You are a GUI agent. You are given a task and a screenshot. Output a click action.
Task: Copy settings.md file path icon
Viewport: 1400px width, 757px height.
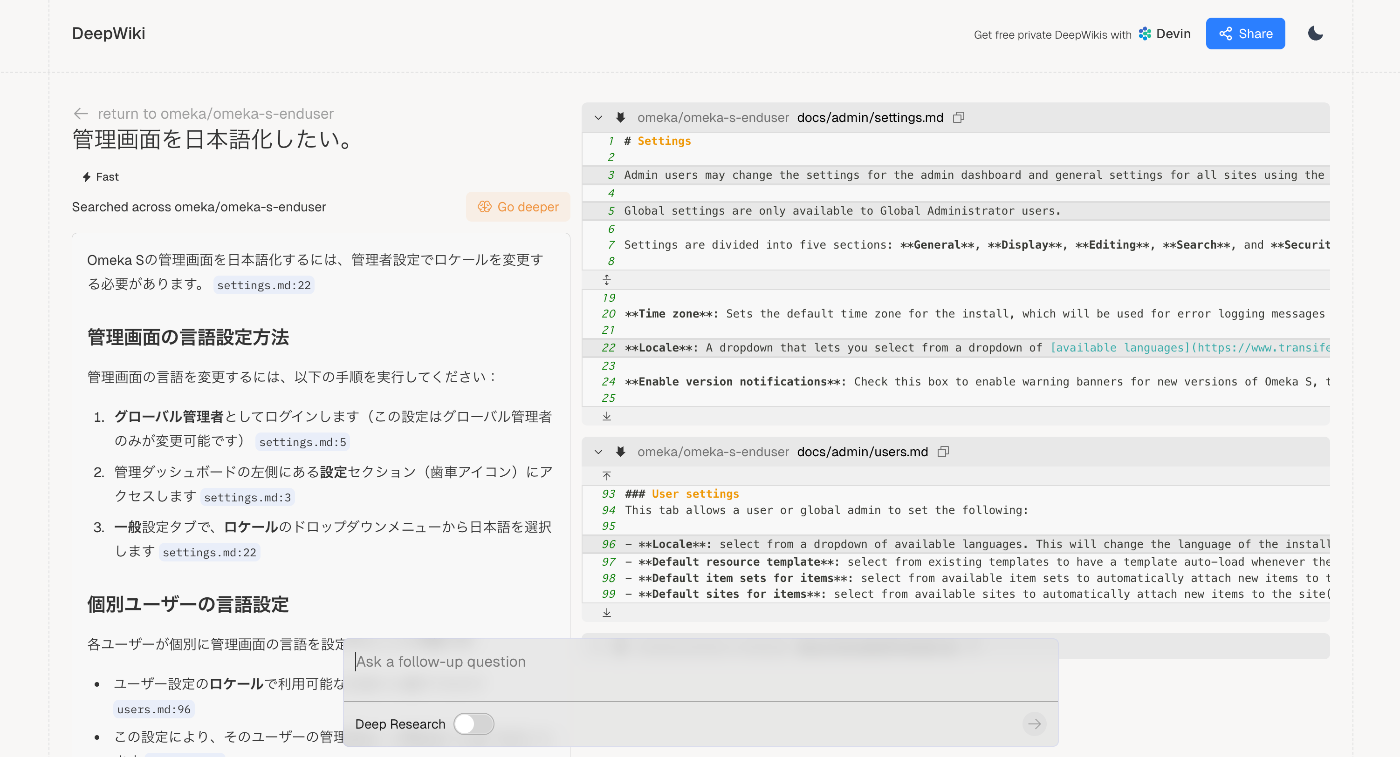click(x=958, y=118)
